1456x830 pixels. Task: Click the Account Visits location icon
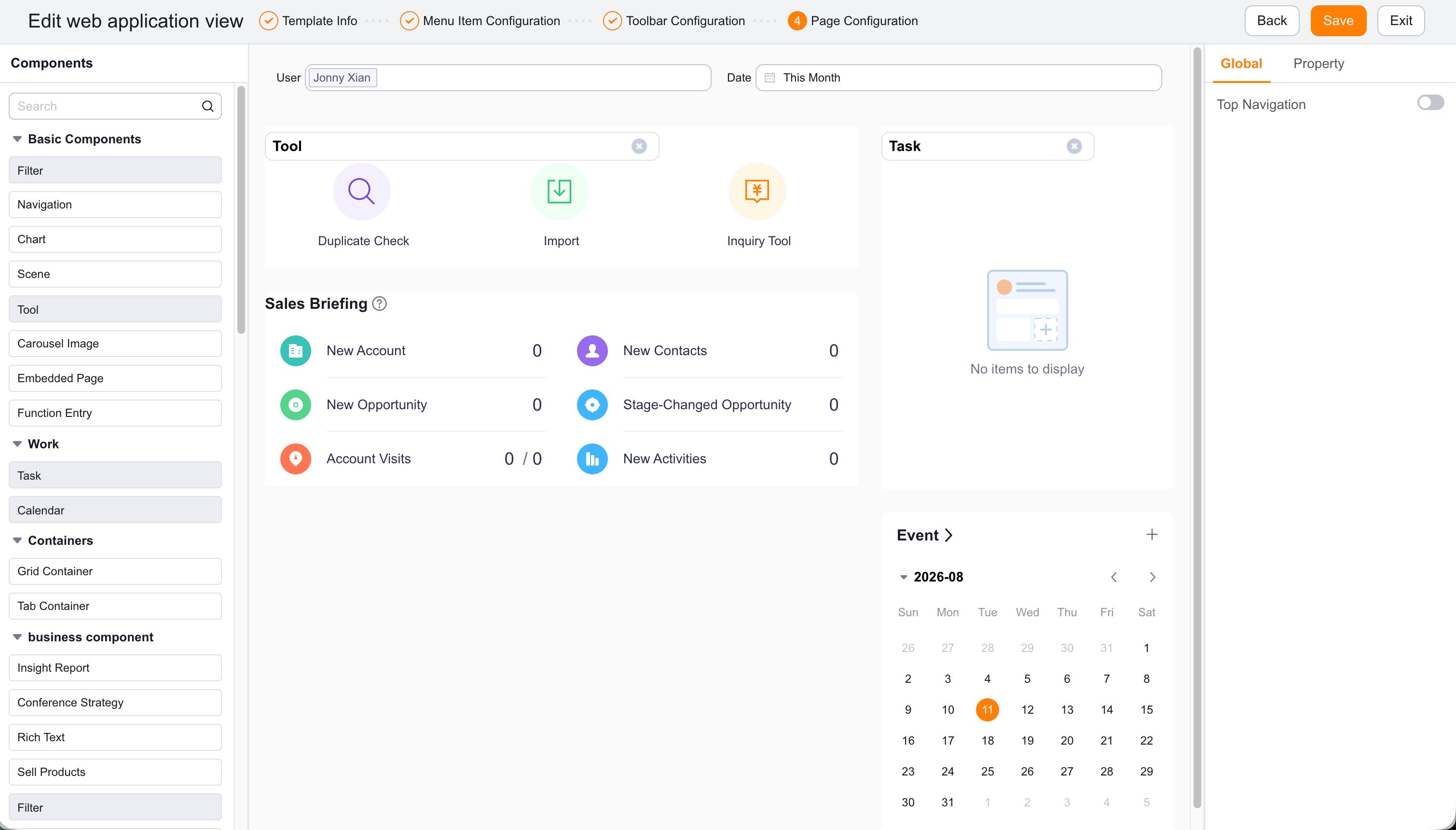coord(296,459)
